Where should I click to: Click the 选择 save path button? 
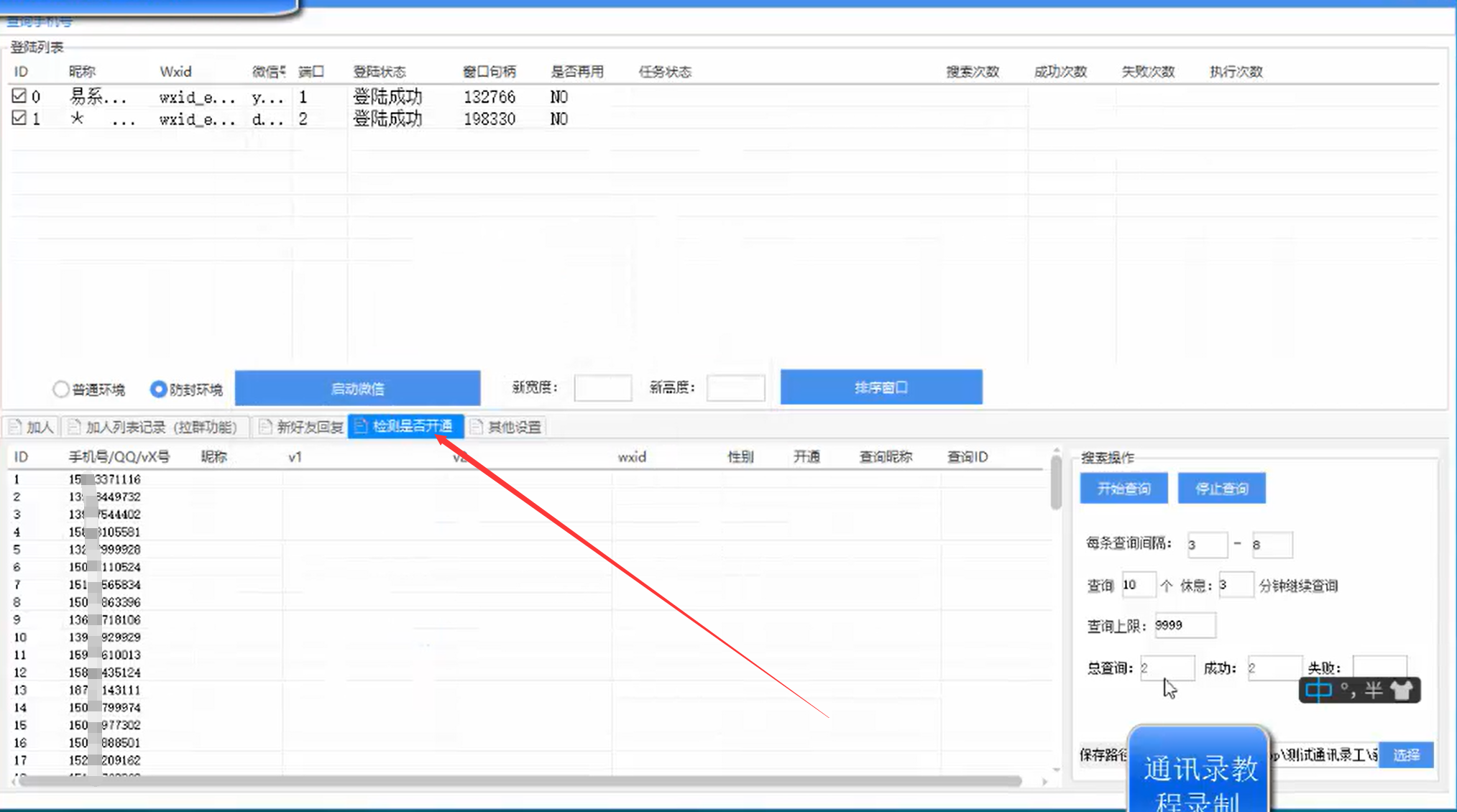pos(1406,755)
